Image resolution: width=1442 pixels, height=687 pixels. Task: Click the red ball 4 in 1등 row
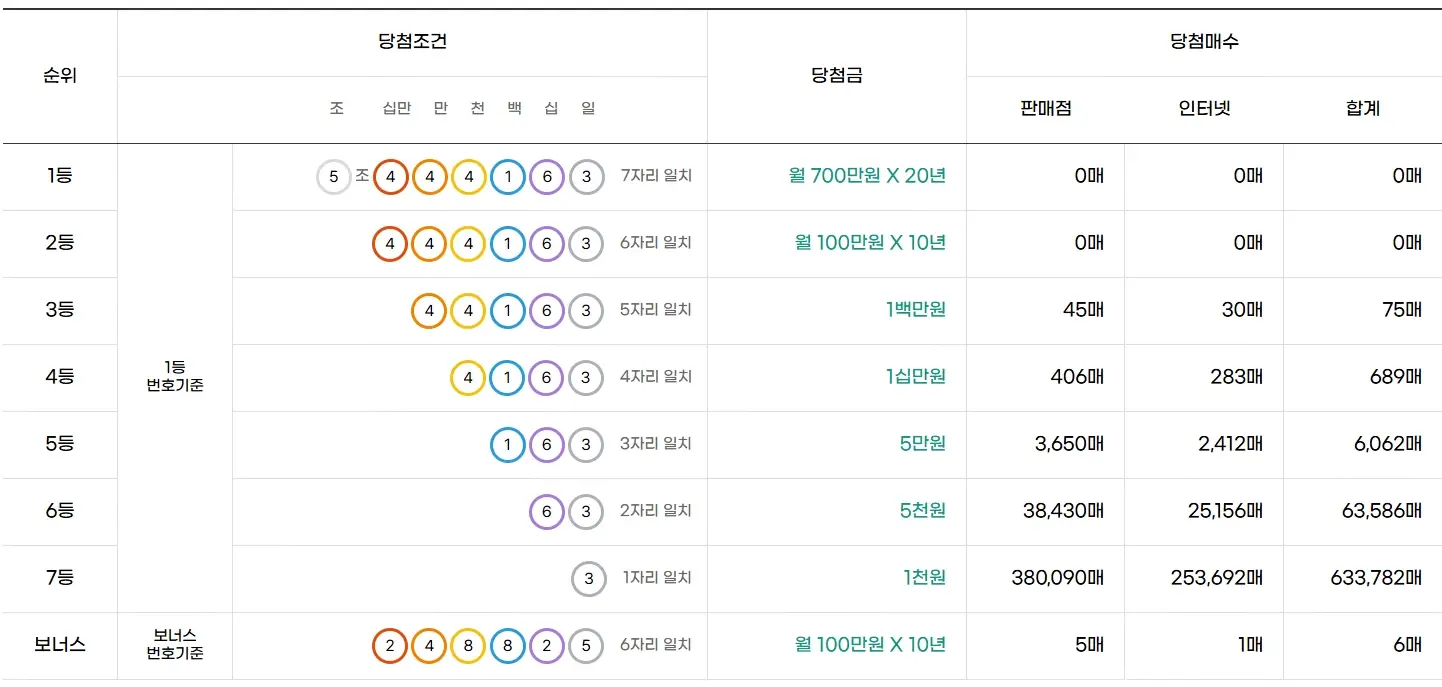pos(390,177)
